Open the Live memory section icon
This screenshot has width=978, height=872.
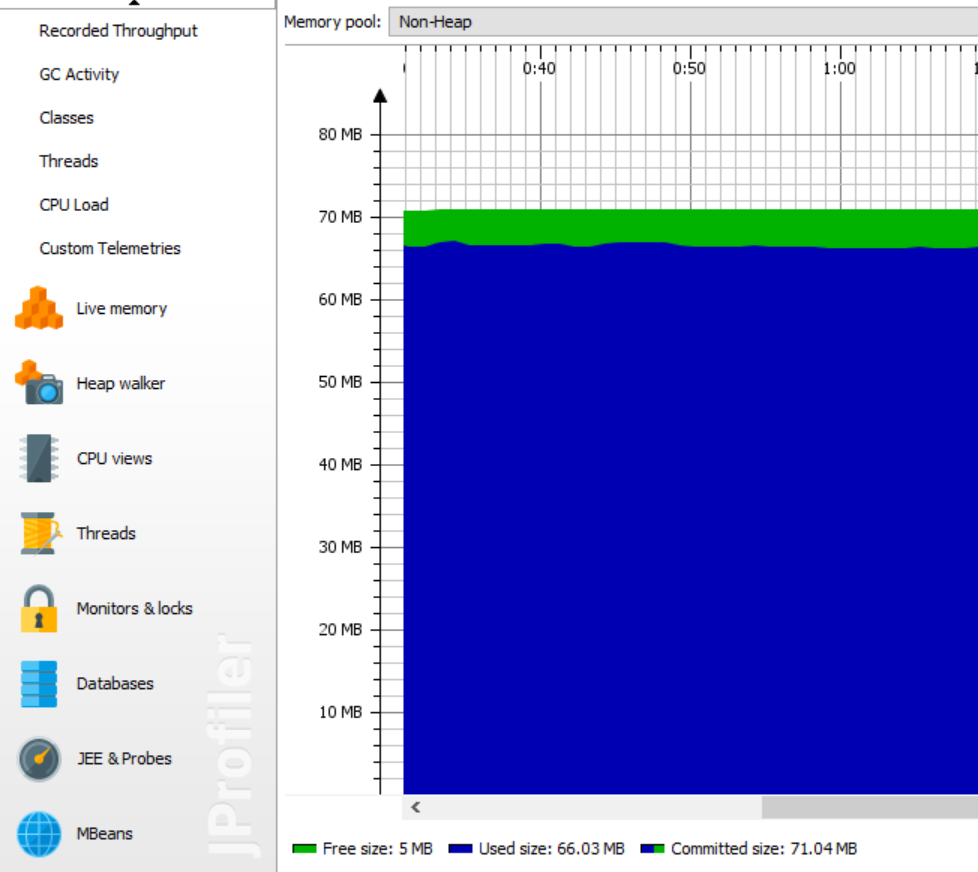coord(39,308)
